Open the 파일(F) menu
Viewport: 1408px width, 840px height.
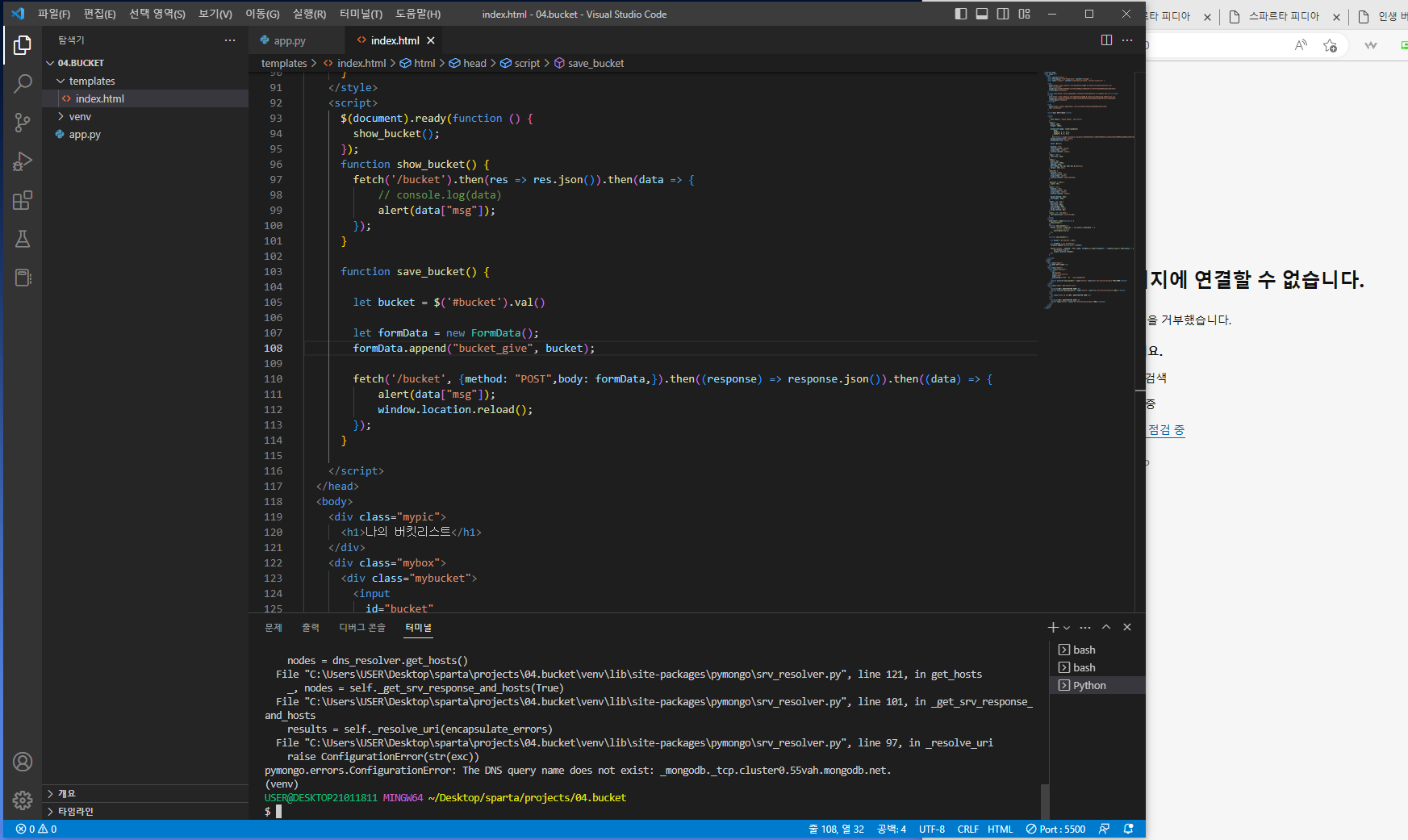[54, 14]
